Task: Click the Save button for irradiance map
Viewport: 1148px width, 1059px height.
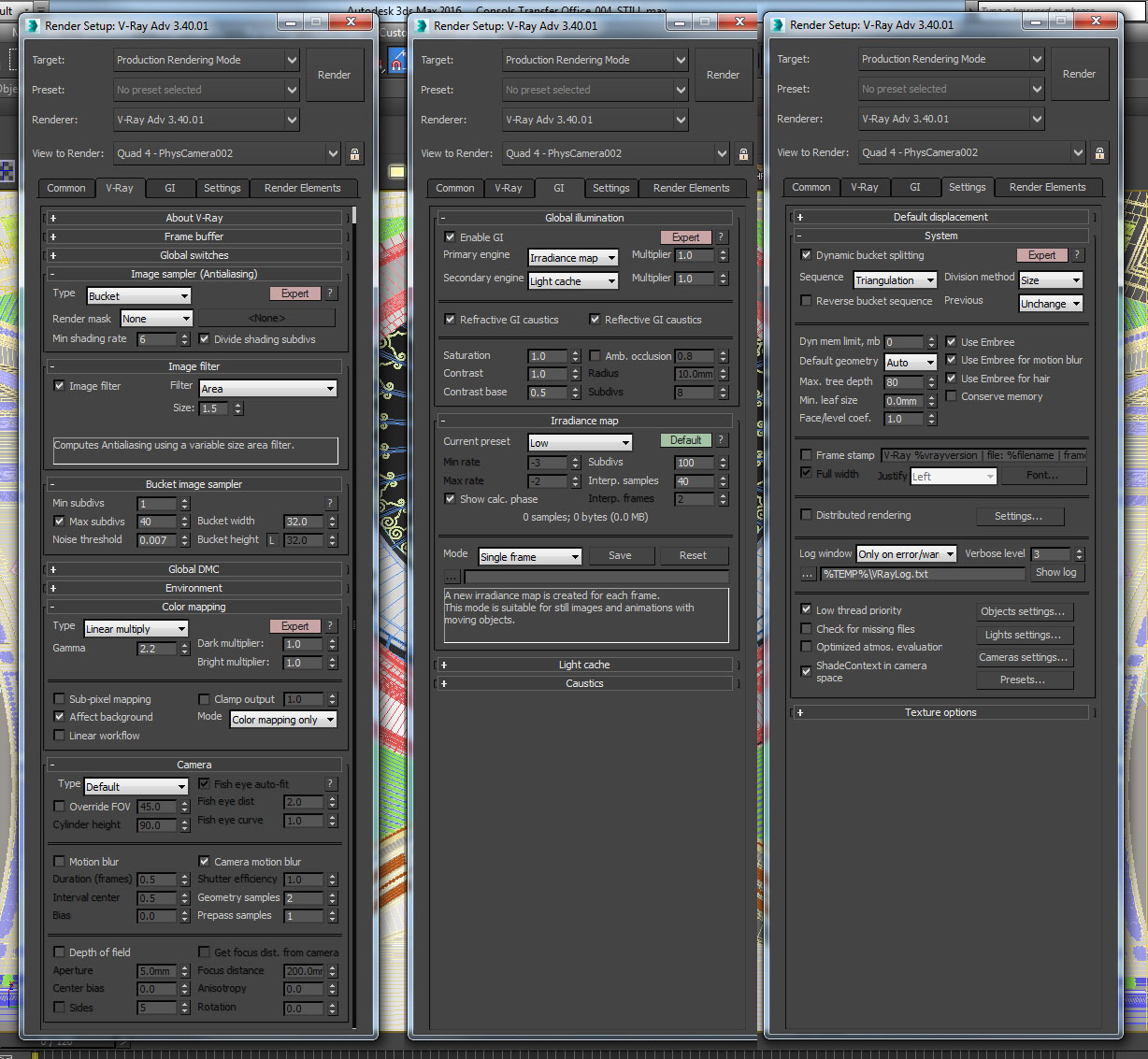Action: coord(620,555)
